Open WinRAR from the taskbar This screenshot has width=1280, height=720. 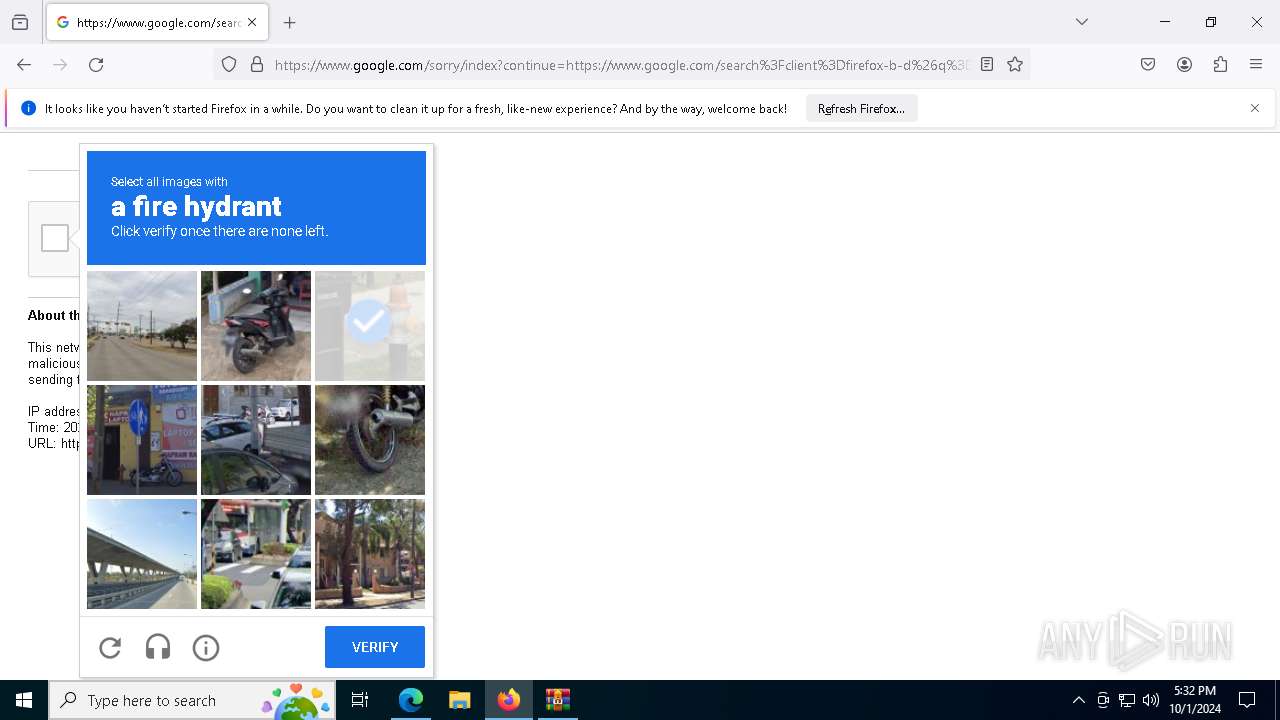[557, 700]
